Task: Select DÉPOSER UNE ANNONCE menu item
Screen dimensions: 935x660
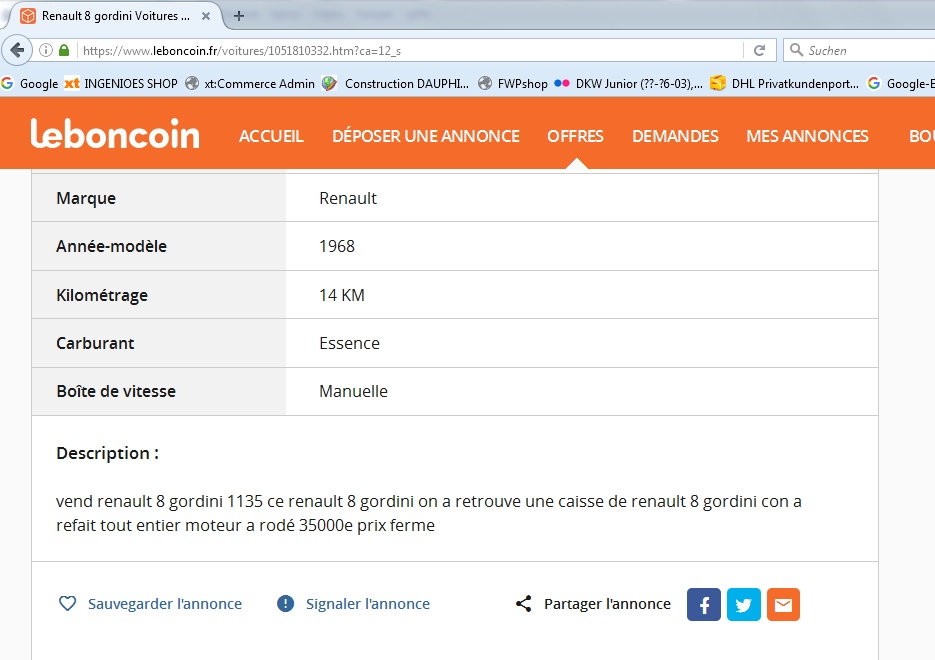Action: coord(426,136)
